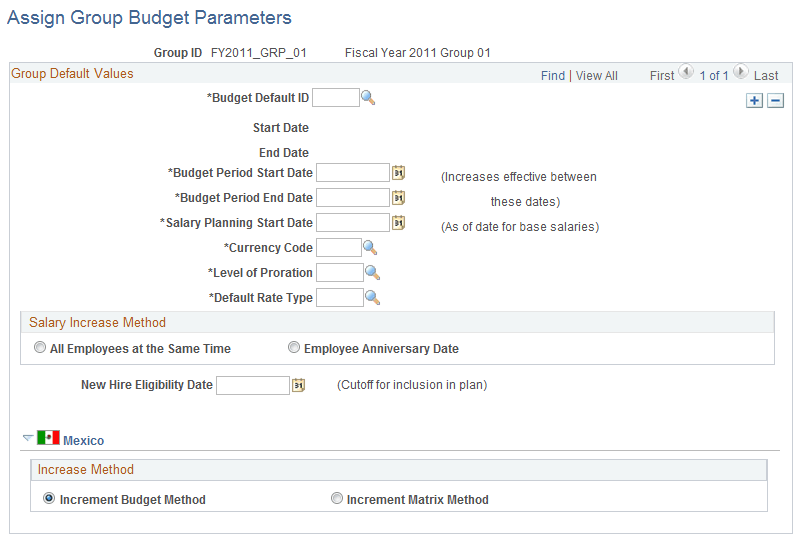Click the View All link

point(596,76)
